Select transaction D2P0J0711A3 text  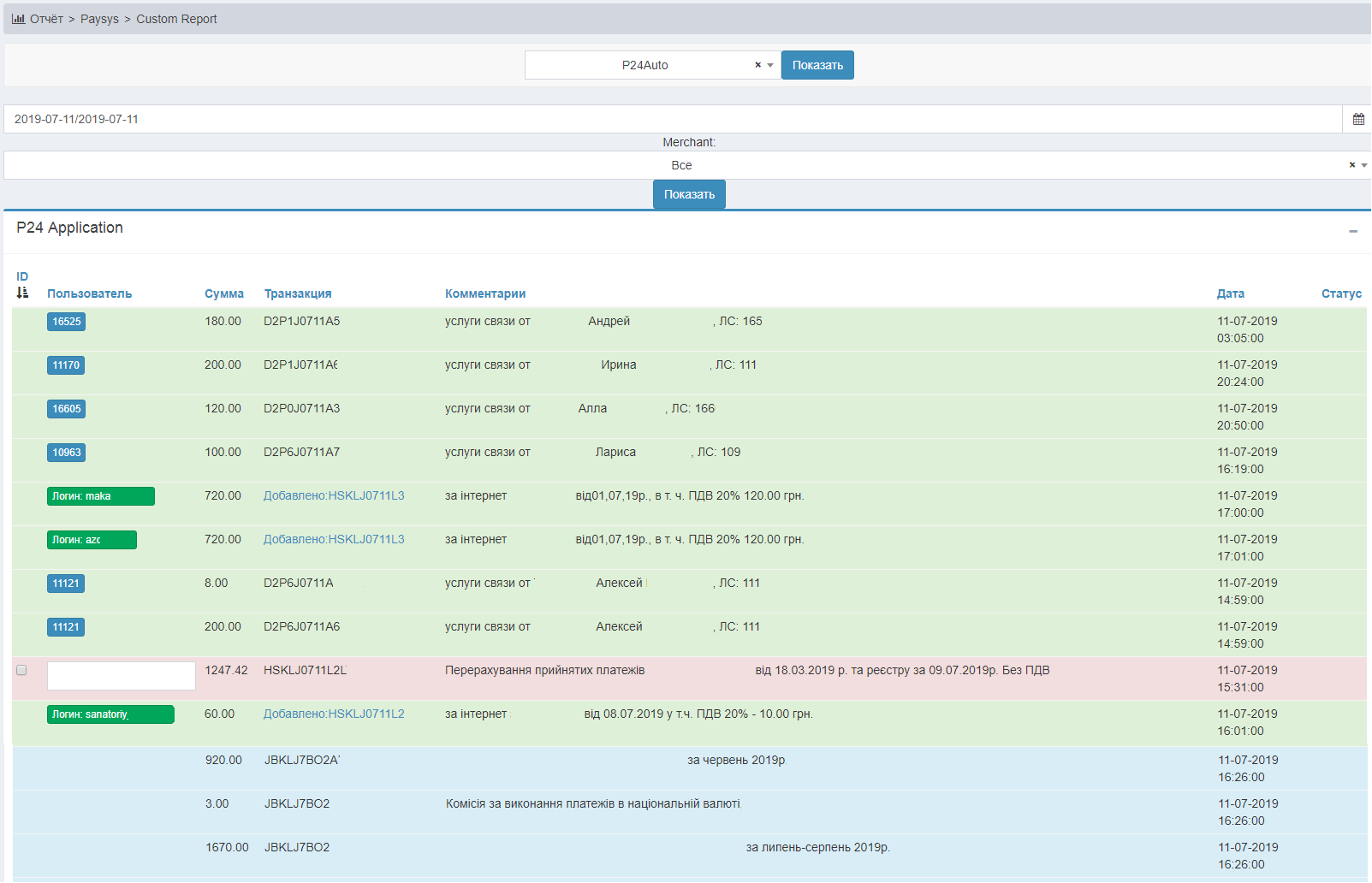pos(302,408)
